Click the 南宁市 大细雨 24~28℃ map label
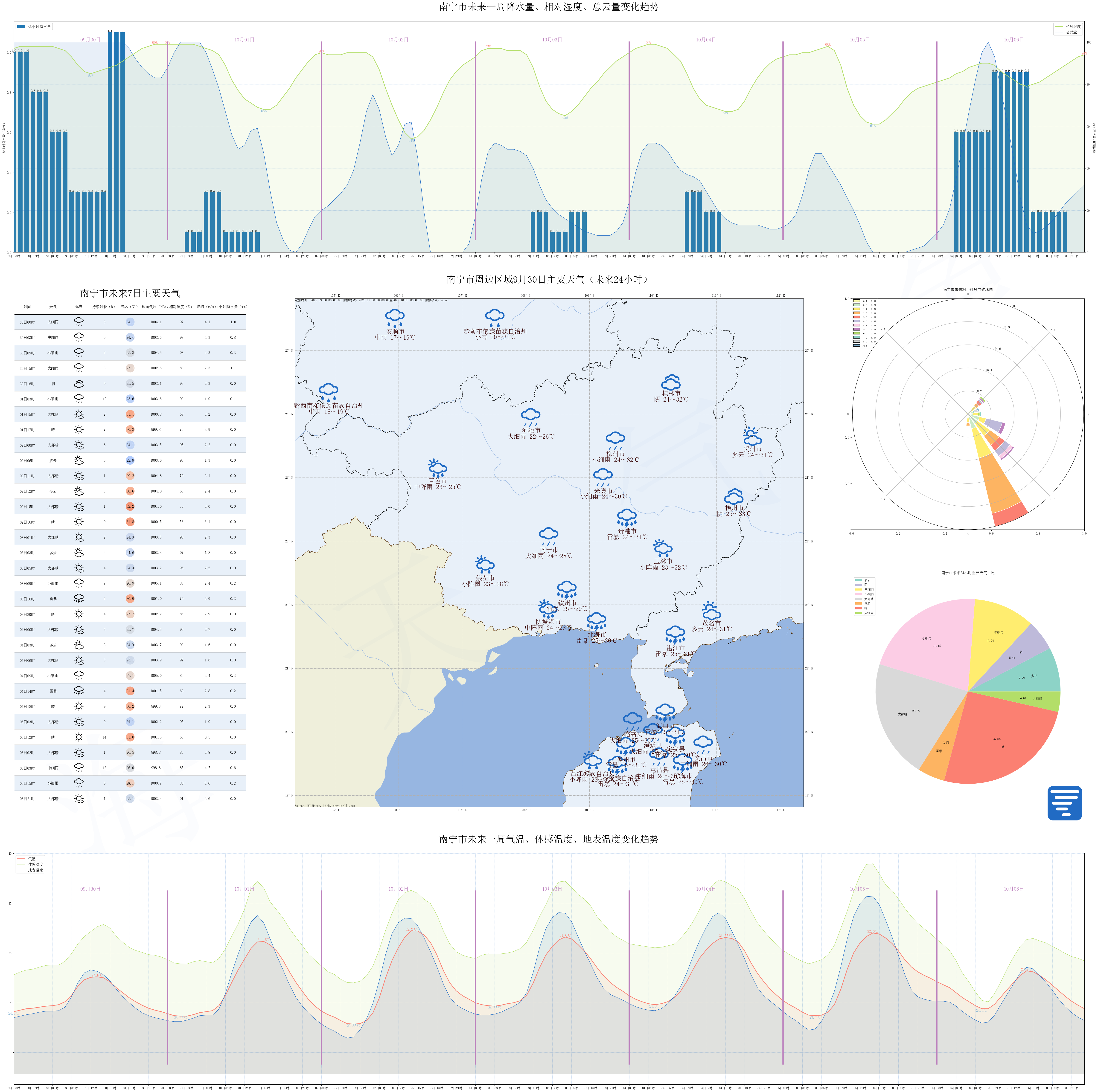 548,553
